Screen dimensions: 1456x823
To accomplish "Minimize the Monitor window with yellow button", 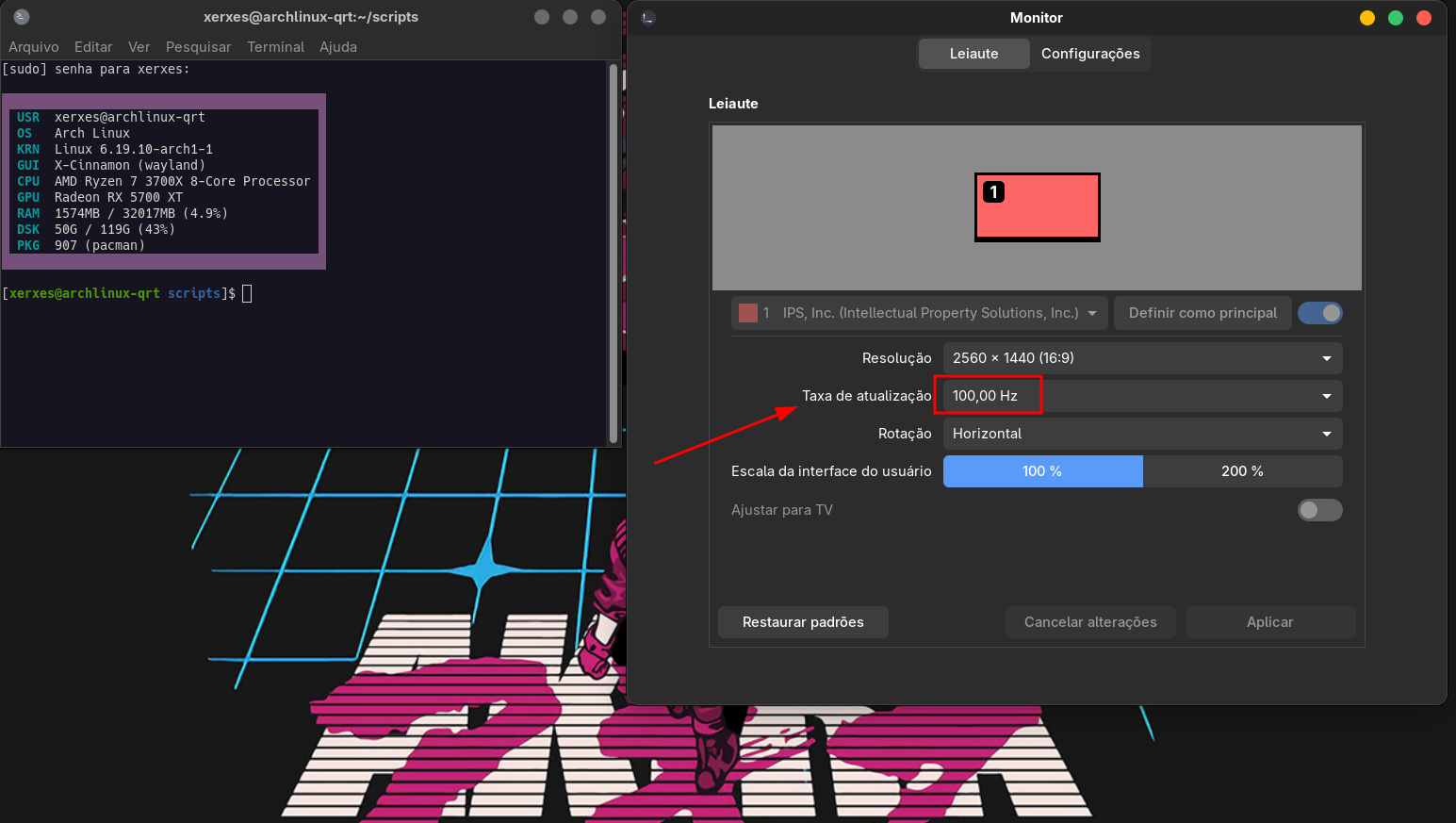I will point(1367,18).
